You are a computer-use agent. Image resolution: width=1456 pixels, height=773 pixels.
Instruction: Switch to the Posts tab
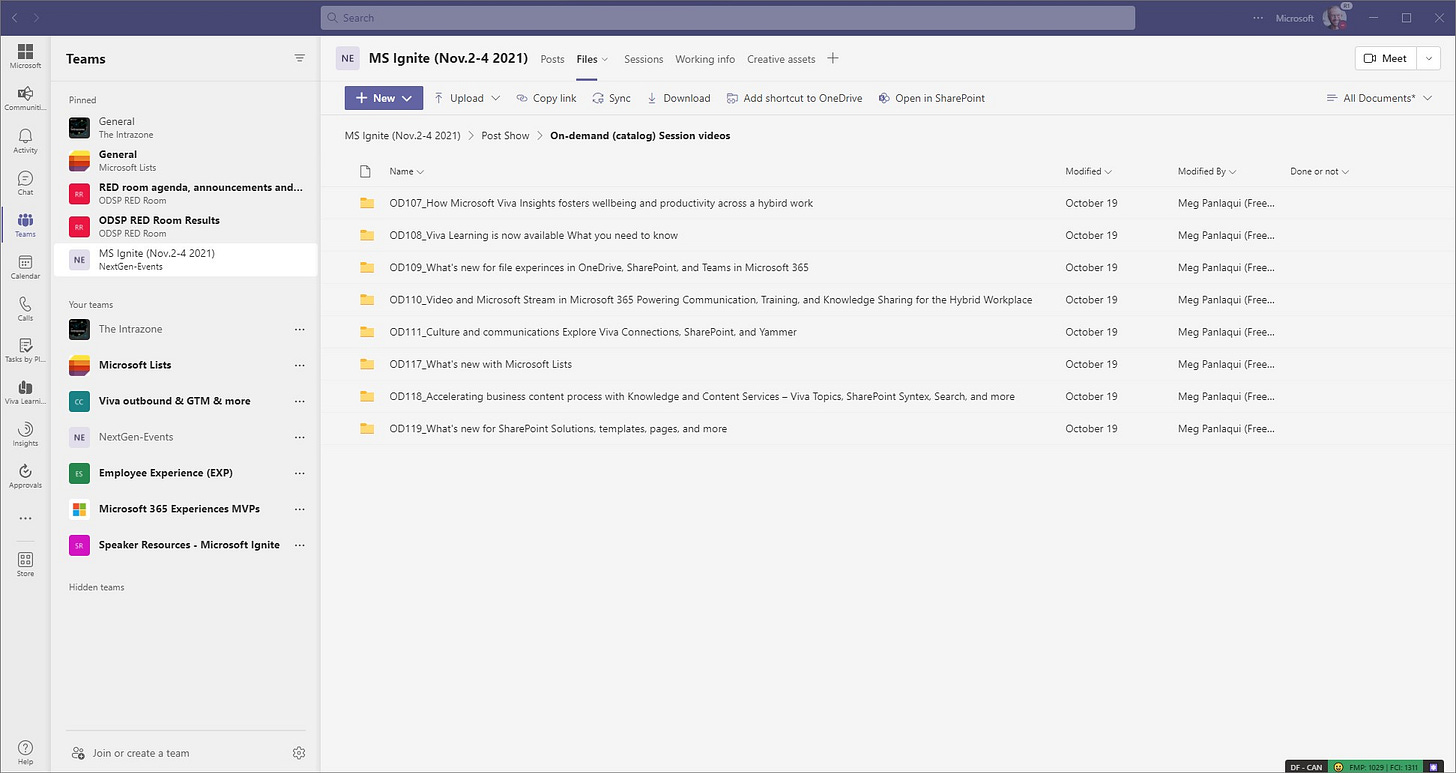pos(552,59)
